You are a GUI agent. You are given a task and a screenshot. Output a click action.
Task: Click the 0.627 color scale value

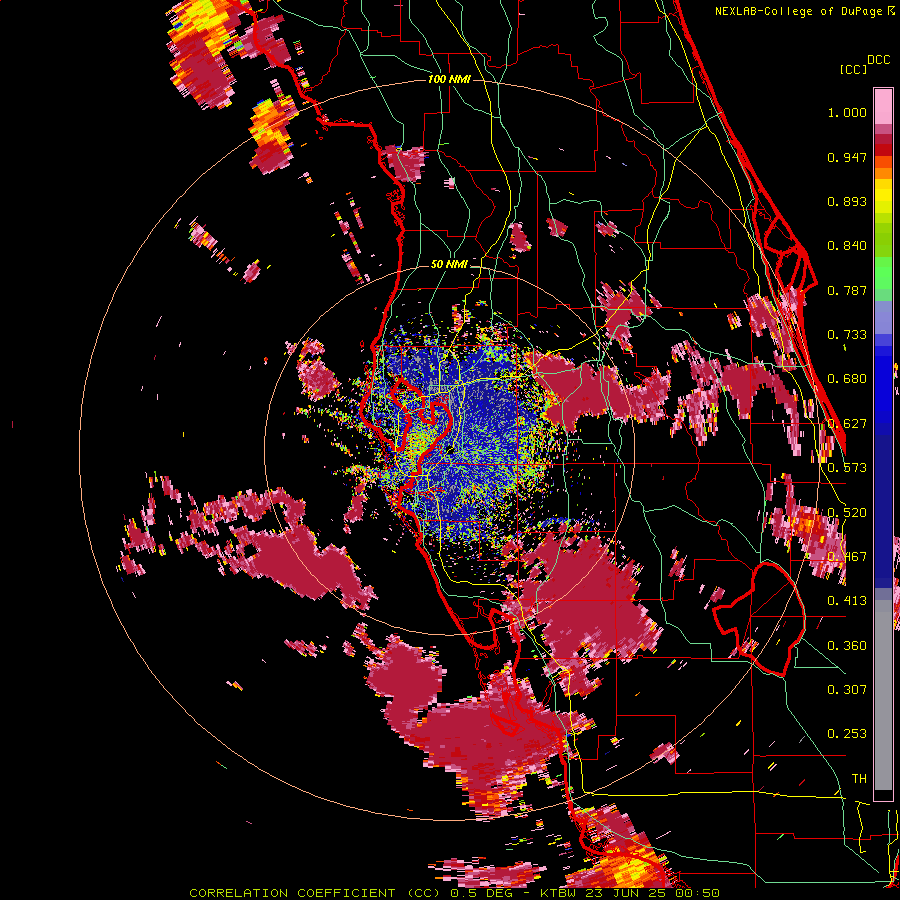(x=847, y=424)
